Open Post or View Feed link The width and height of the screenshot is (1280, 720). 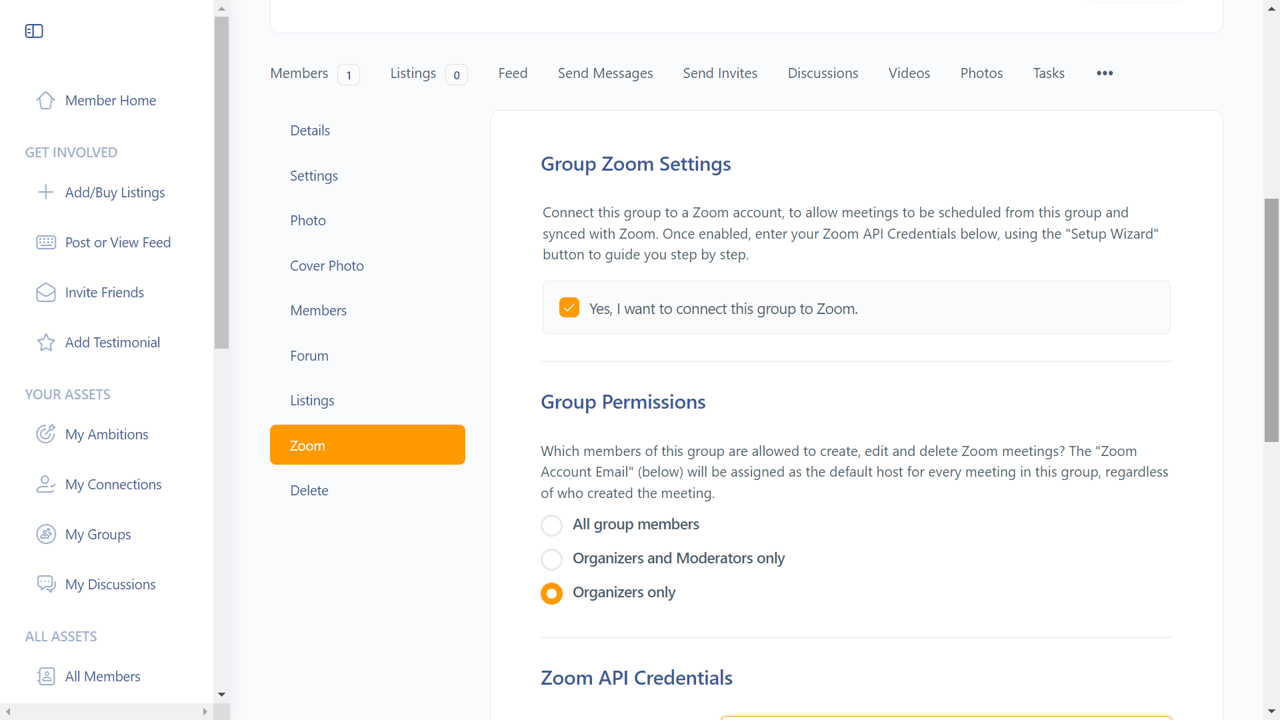point(118,242)
